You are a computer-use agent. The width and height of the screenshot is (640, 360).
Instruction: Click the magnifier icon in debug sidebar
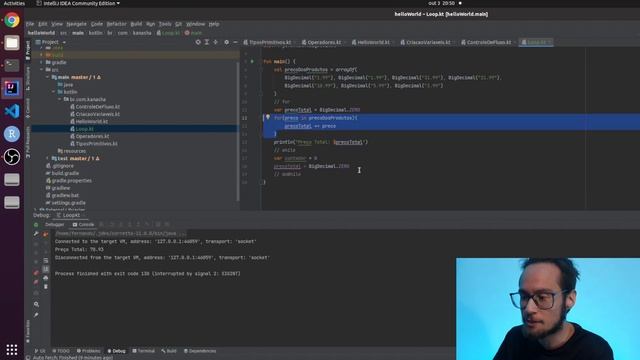click(36, 304)
